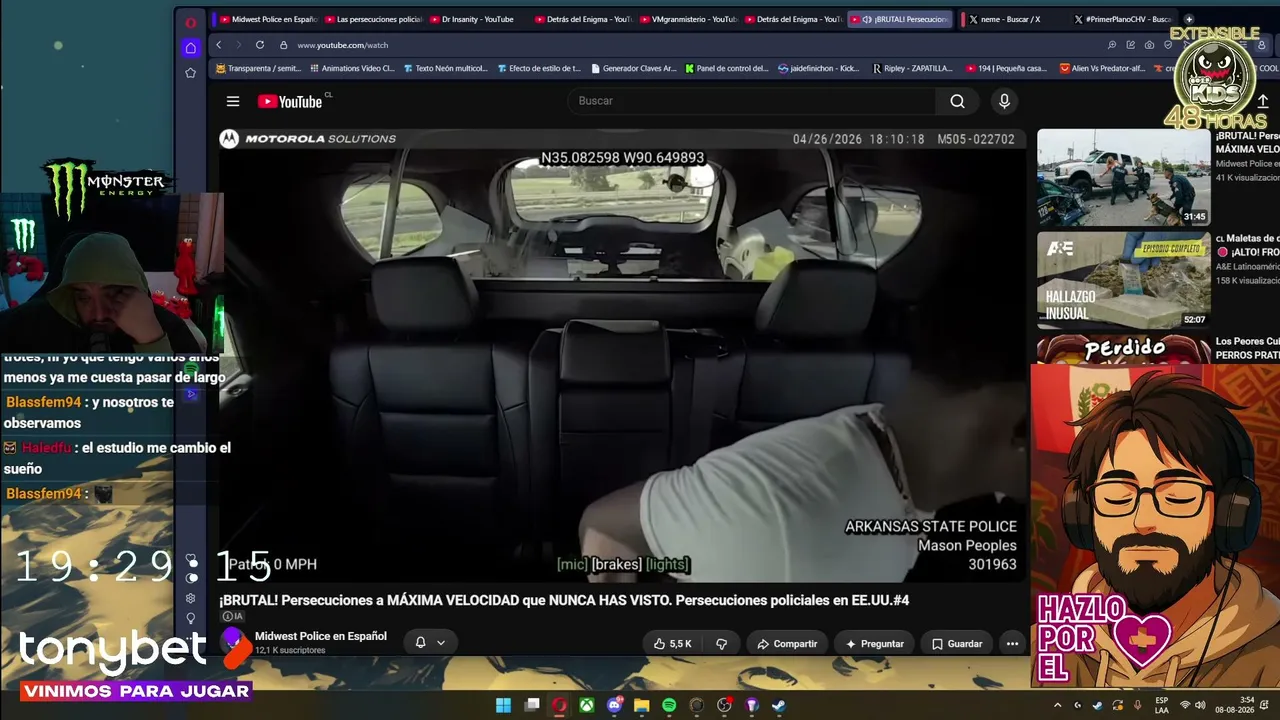
Task: Open the video title text
Action: point(564,600)
